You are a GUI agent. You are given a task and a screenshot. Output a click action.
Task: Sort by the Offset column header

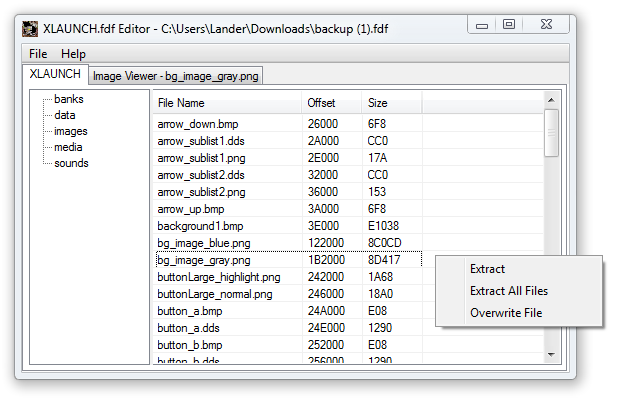point(332,103)
